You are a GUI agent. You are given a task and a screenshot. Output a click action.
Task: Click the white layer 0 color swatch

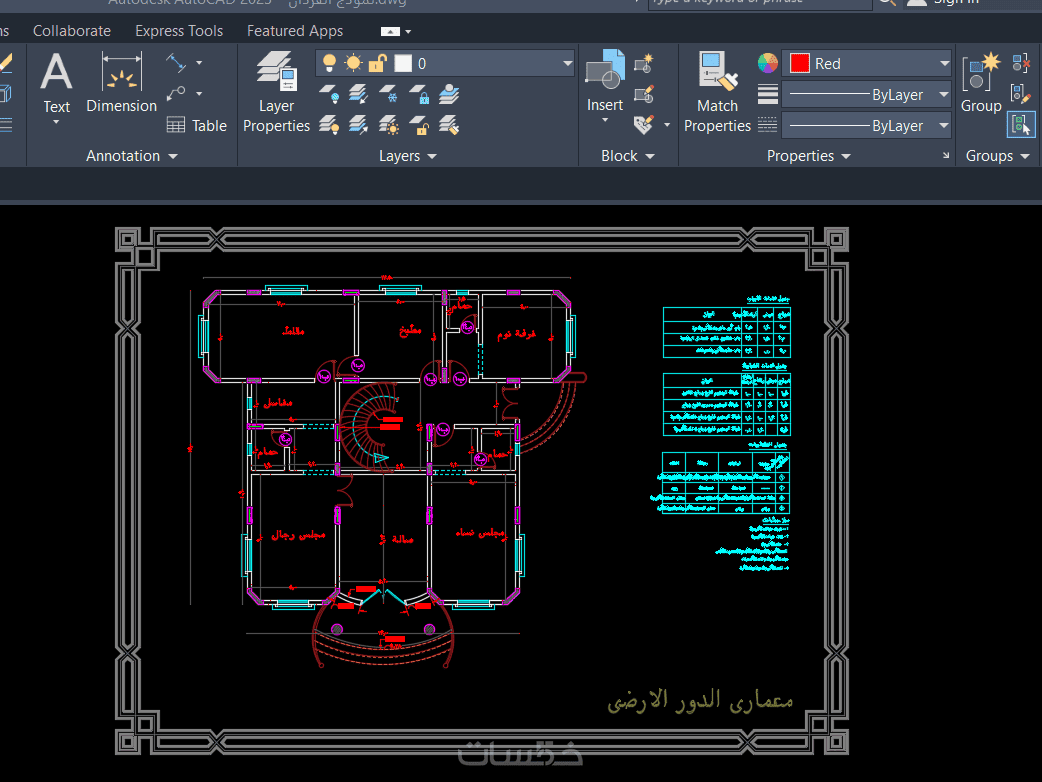click(x=403, y=63)
